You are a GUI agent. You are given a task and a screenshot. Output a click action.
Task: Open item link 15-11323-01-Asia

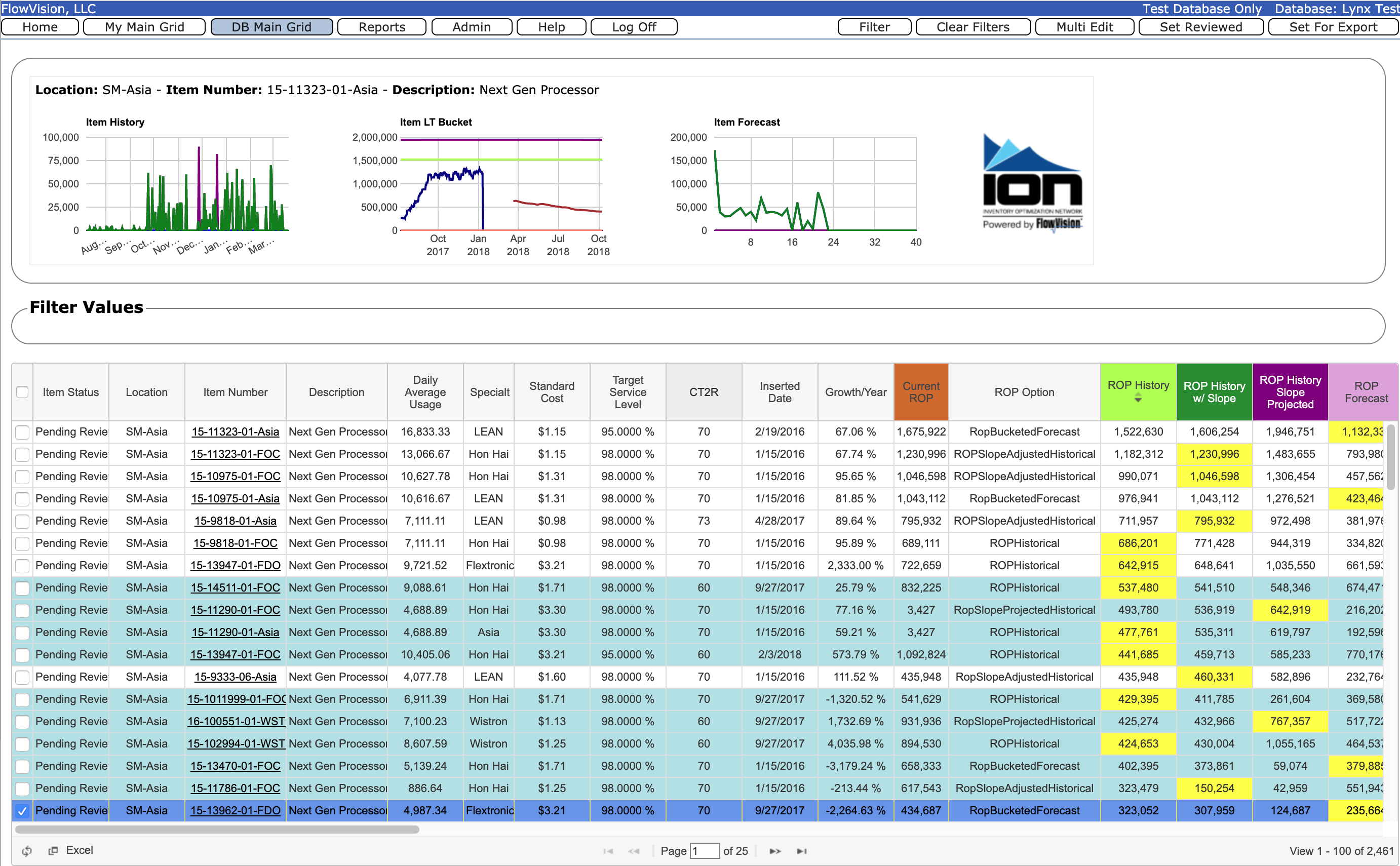click(x=235, y=432)
